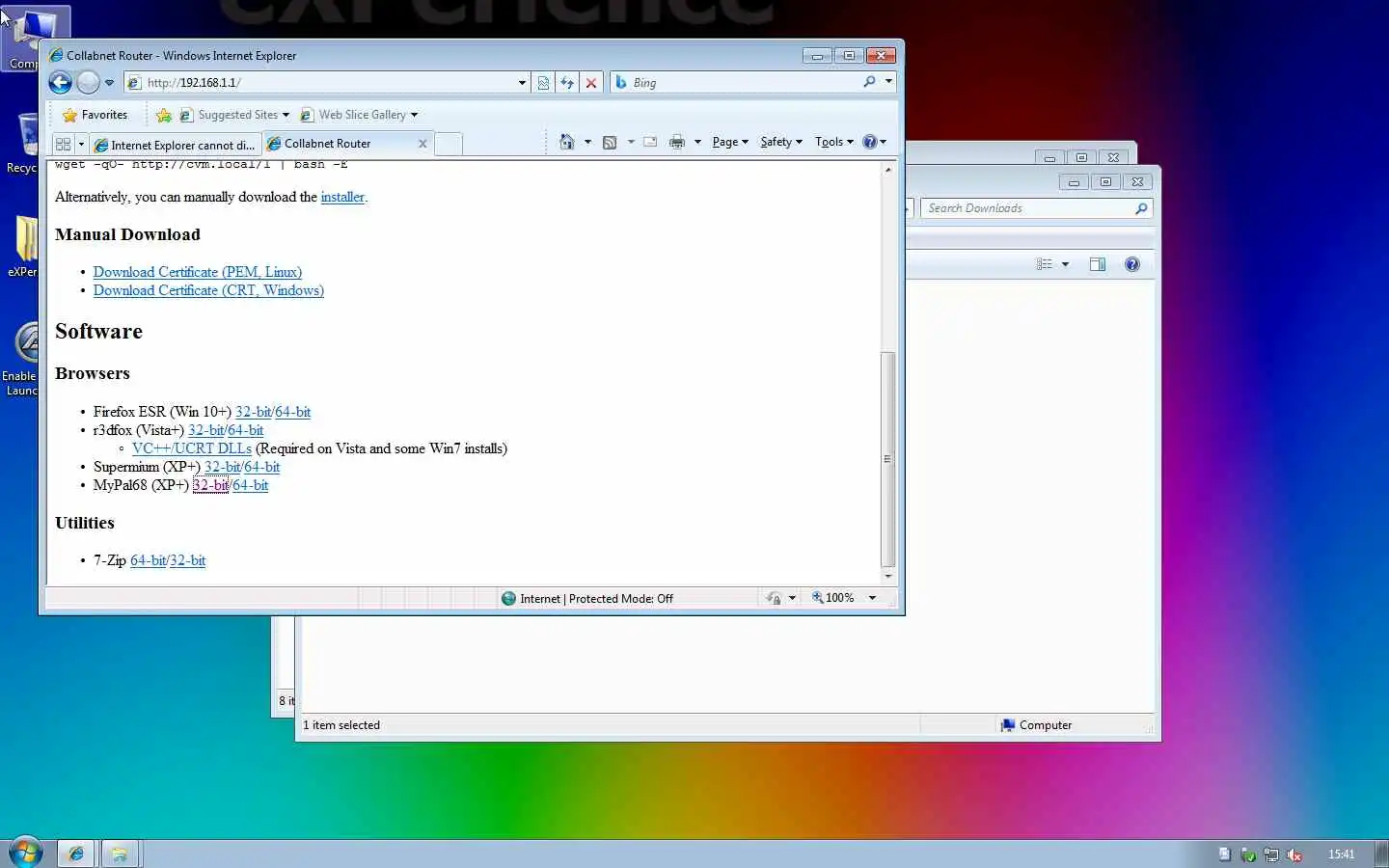Download r3dfox 64-bit
Screen dimensions: 1389x868
(246, 430)
